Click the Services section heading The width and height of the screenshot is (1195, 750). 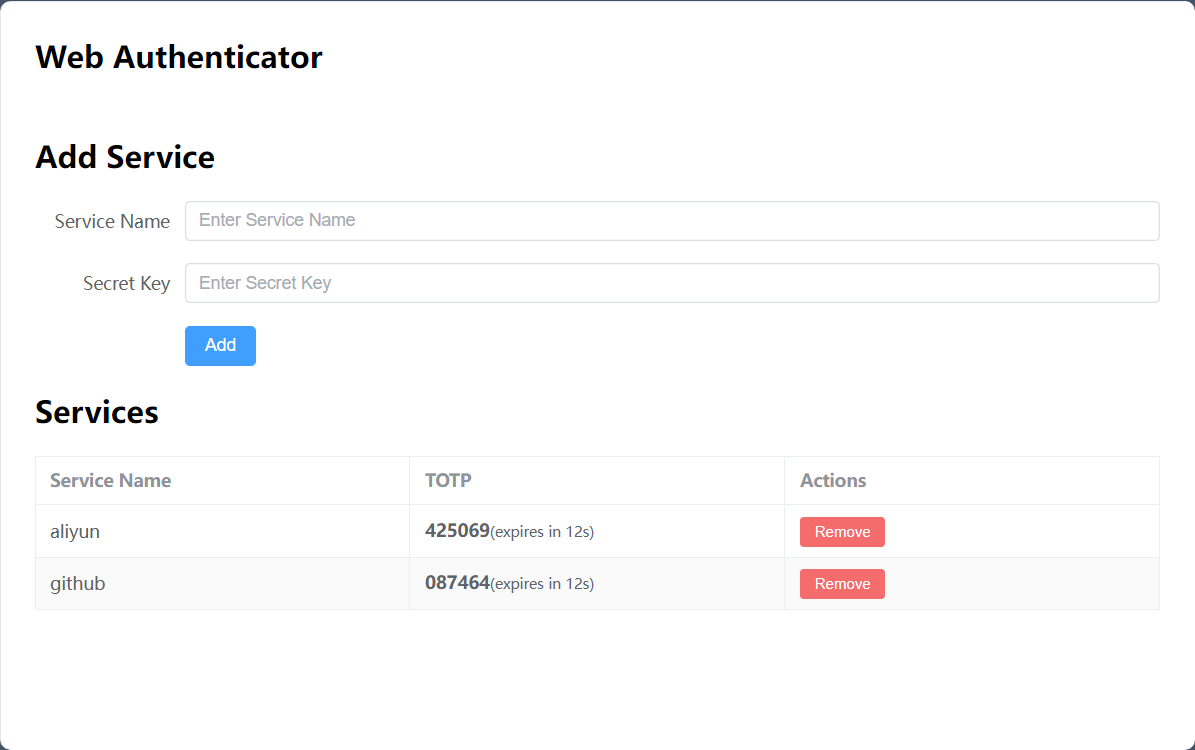pyautogui.click(x=97, y=412)
